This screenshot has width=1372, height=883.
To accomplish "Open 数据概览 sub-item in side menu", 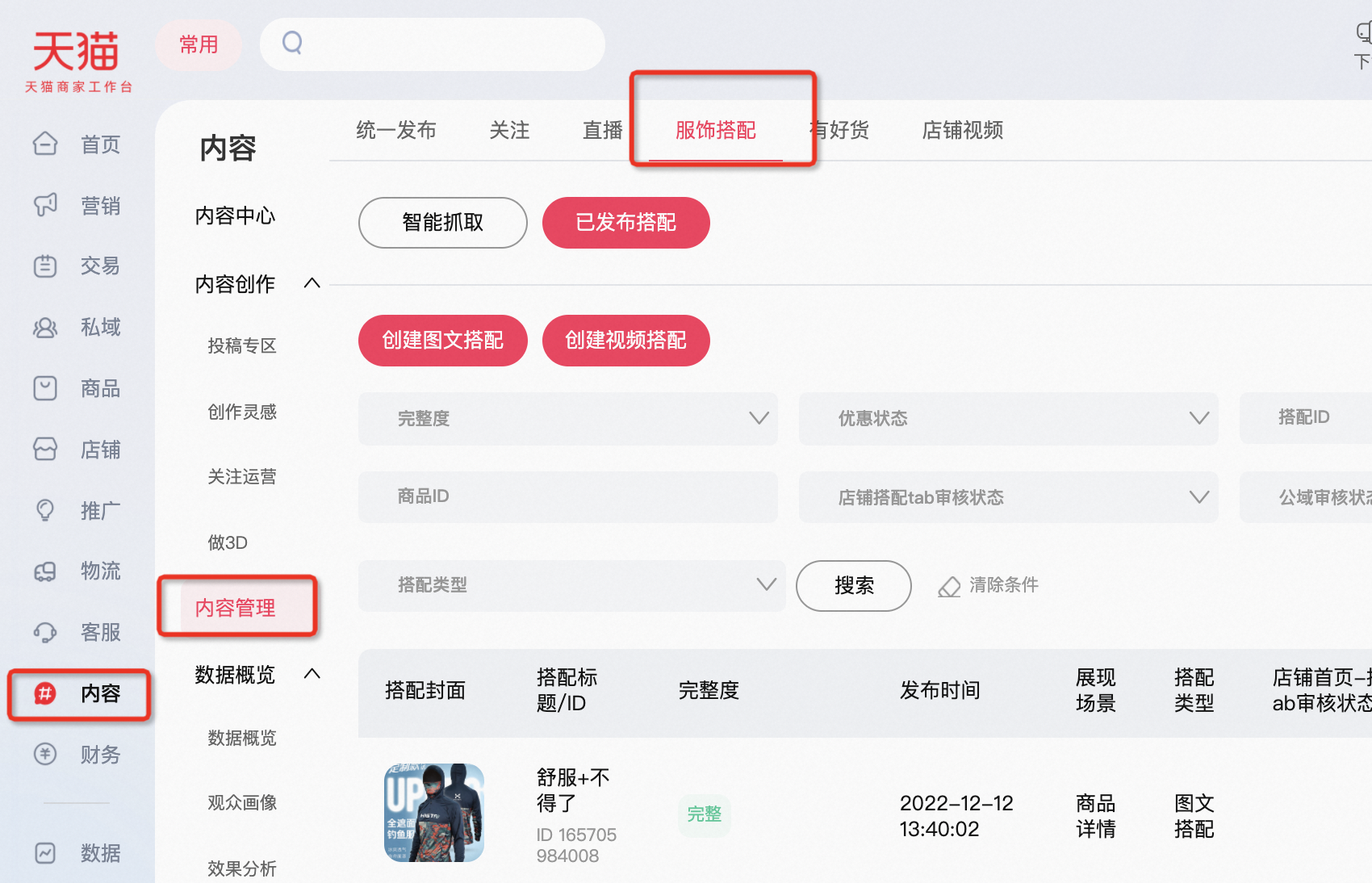I will pyautogui.click(x=242, y=738).
